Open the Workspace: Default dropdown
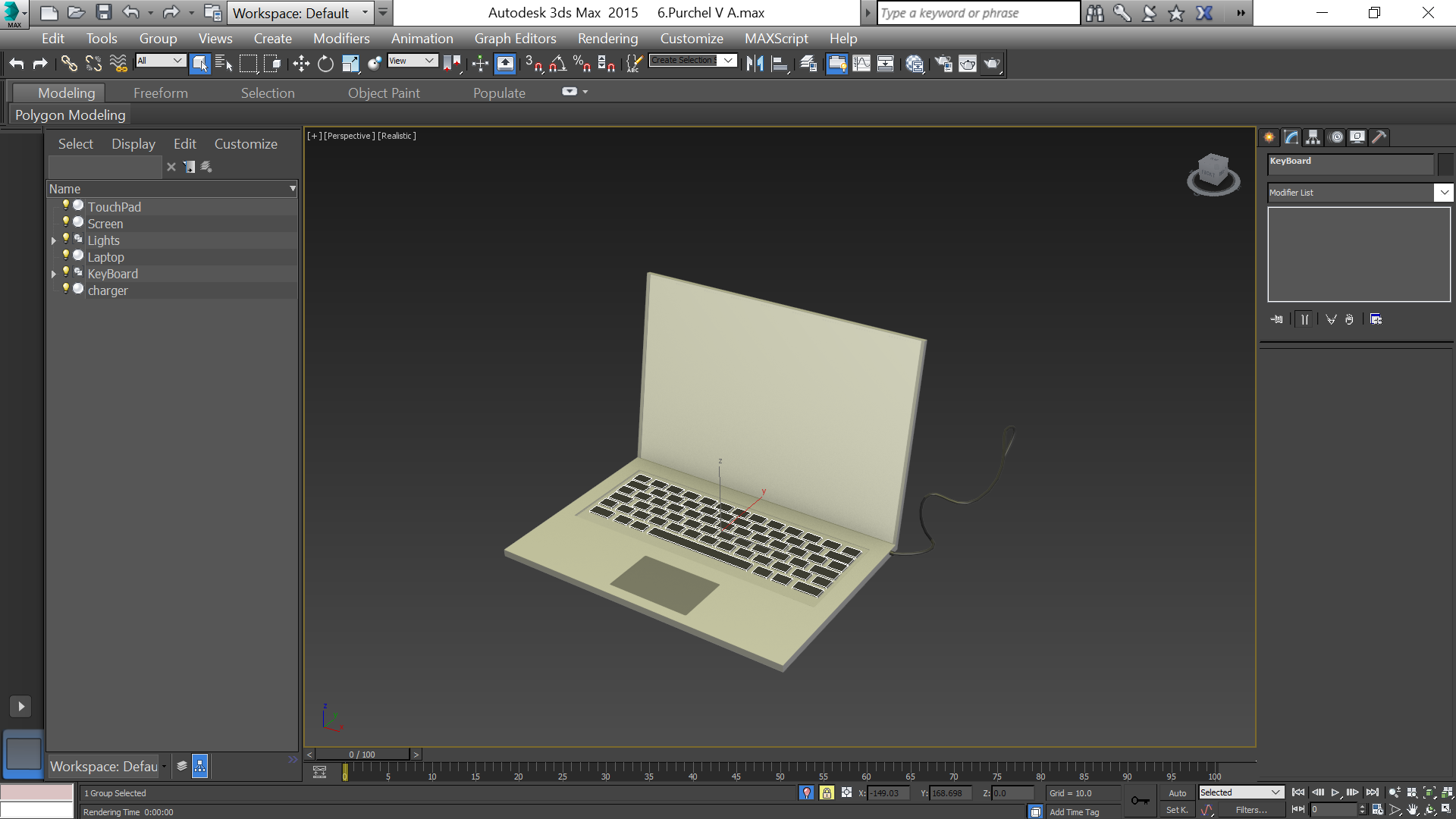The width and height of the screenshot is (1456, 819). [x=301, y=13]
